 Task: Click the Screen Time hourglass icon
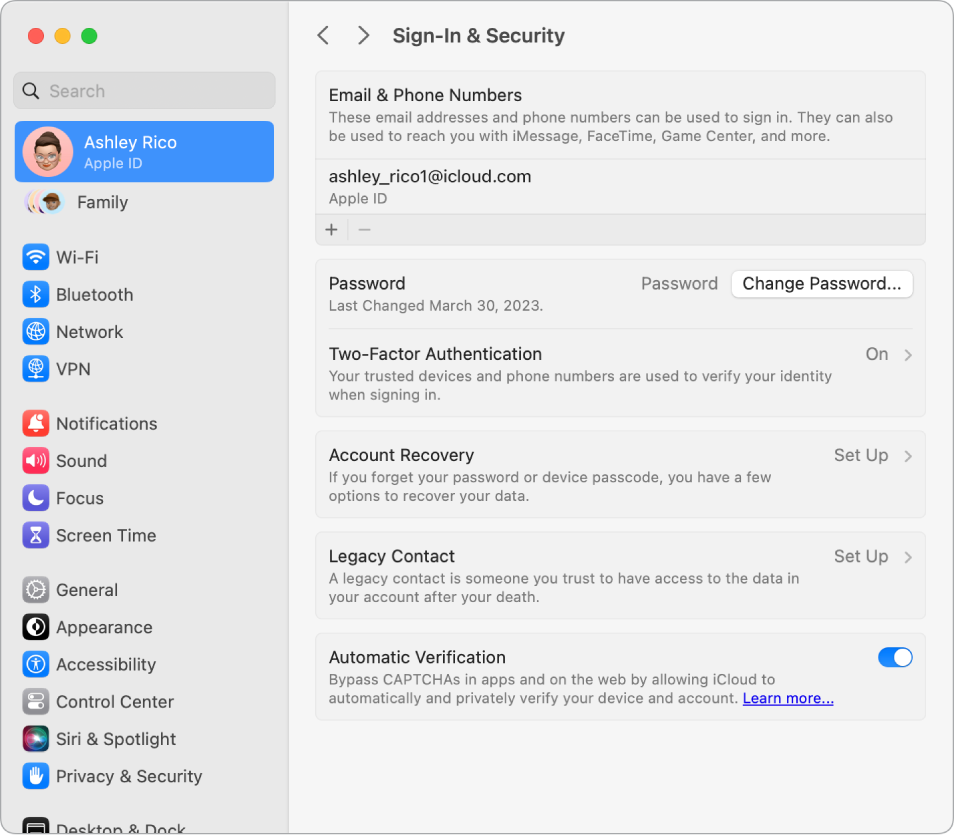(35, 535)
